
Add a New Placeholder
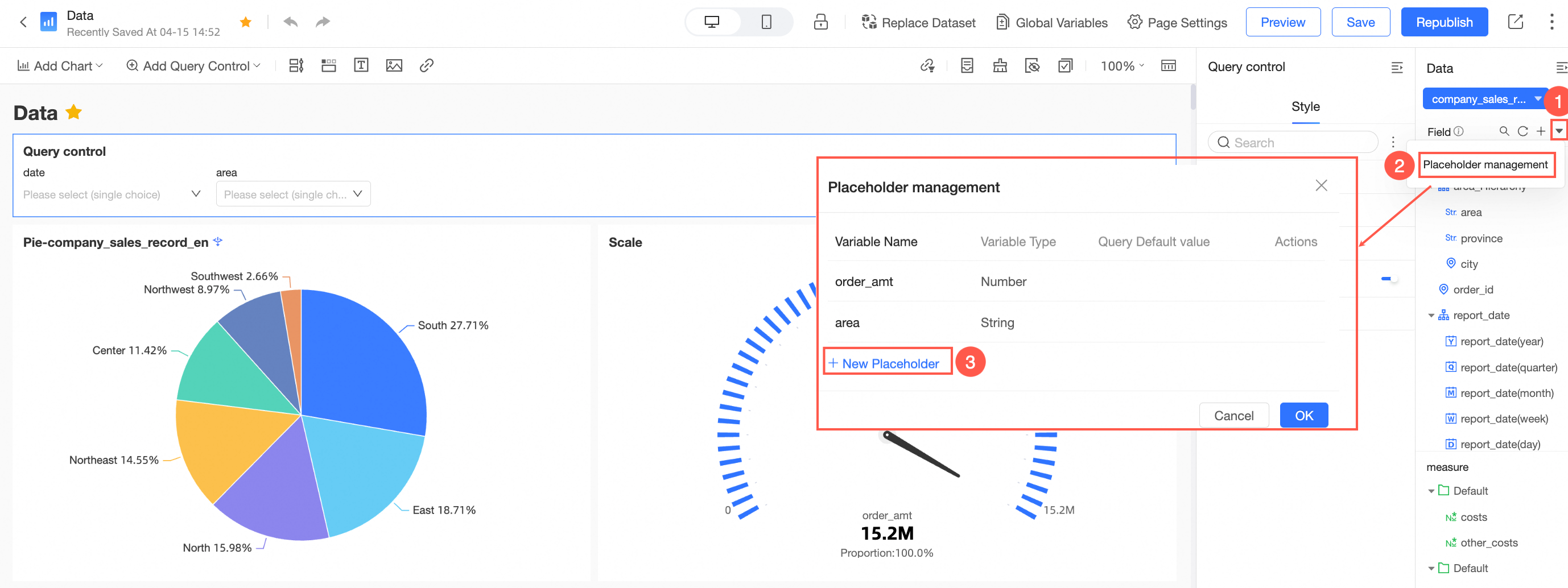pos(884,363)
